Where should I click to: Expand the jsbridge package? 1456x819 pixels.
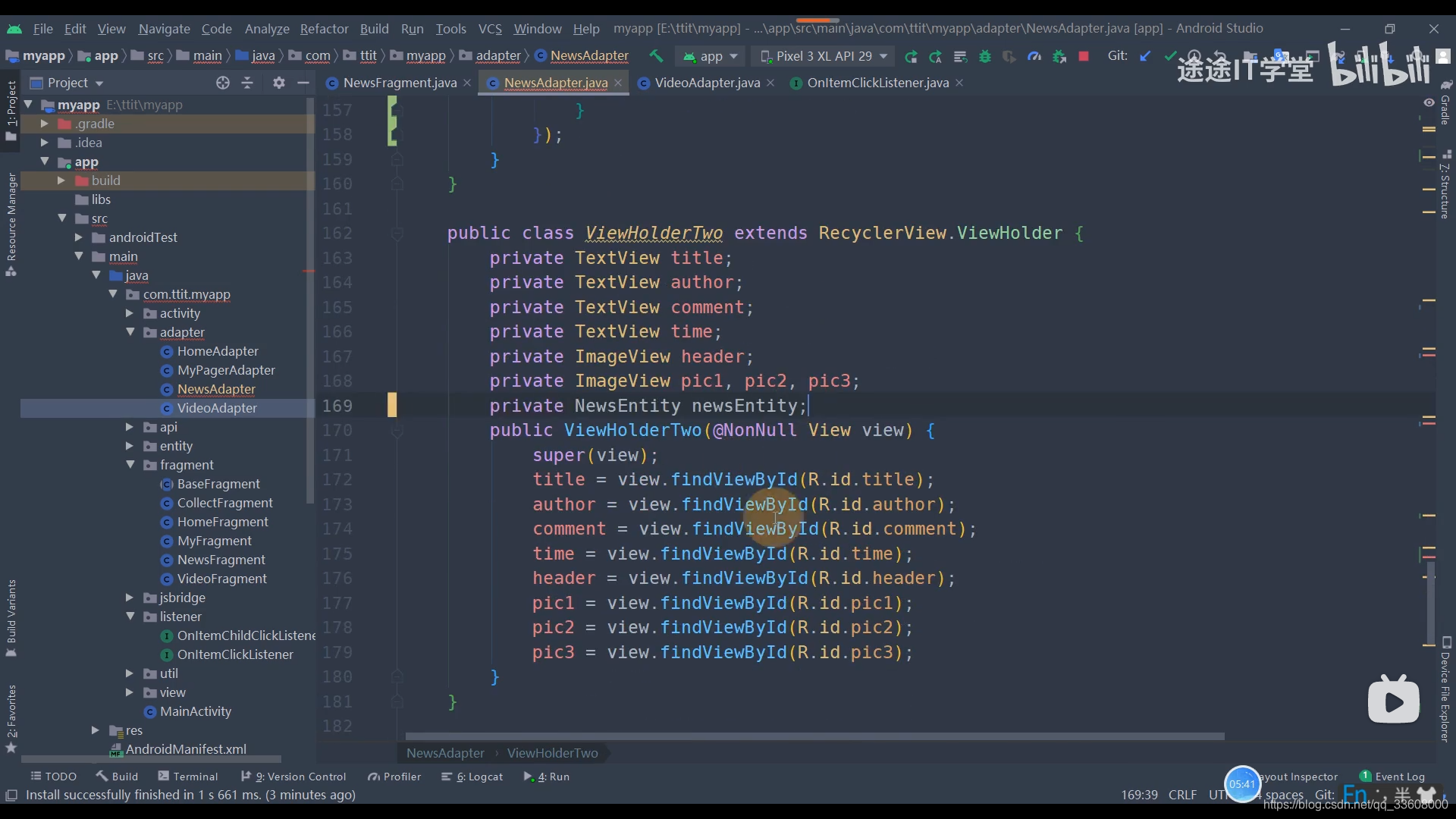coord(130,598)
